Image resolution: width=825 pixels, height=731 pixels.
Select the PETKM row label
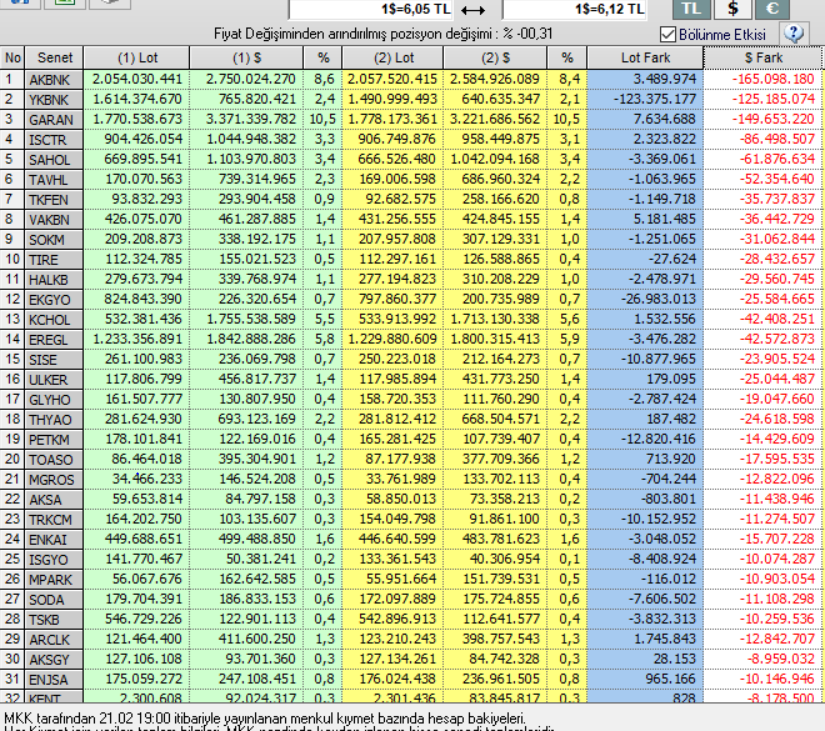(x=54, y=440)
